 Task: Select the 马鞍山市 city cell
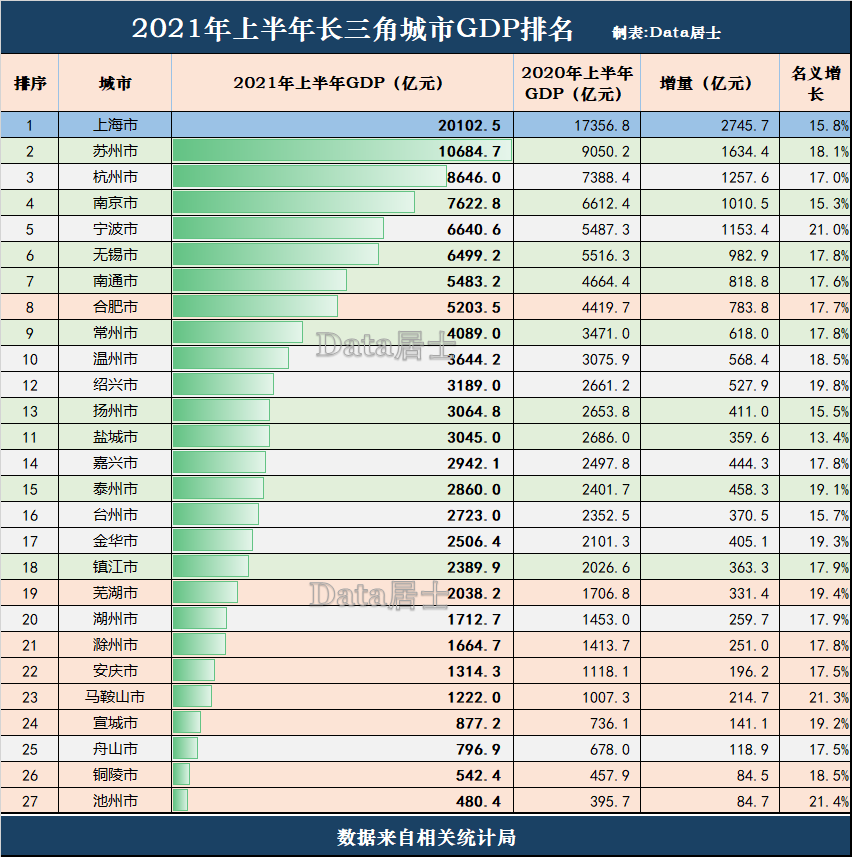pyautogui.click(x=115, y=697)
